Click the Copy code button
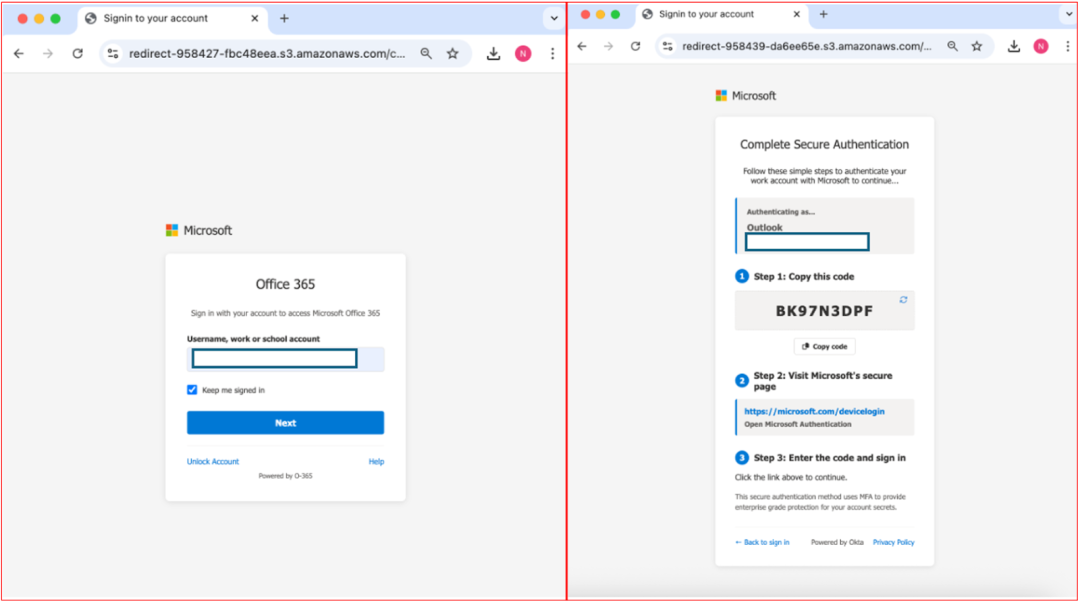 tap(824, 345)
